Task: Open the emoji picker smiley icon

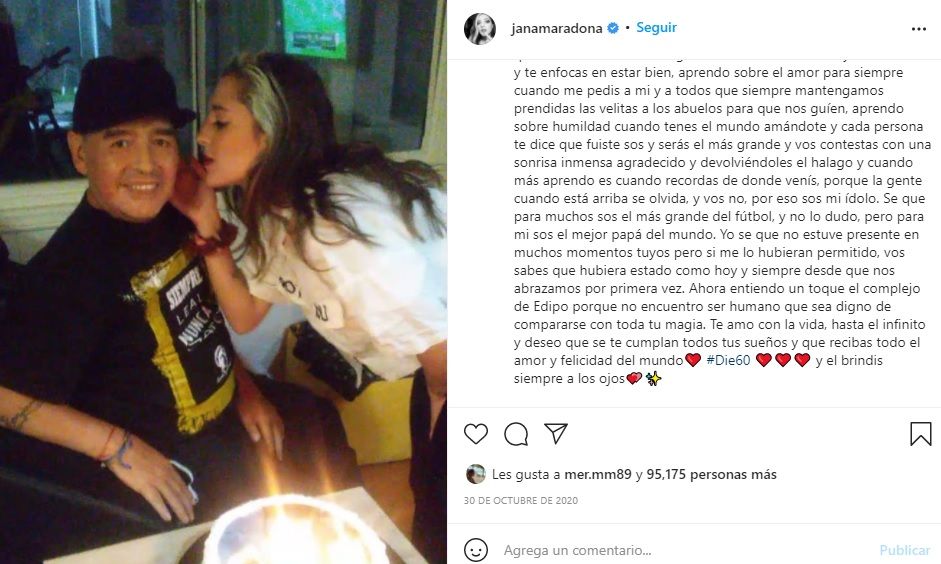Action: point(476,550)
